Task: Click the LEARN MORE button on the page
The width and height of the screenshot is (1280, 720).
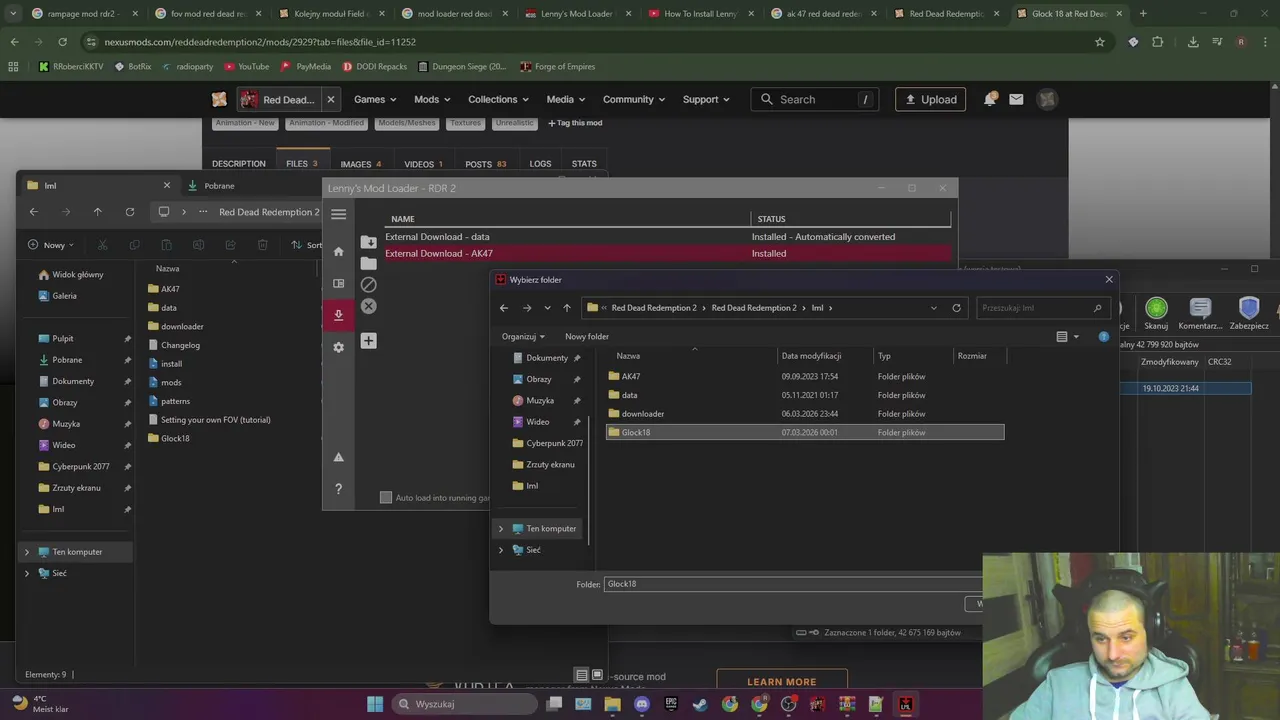Action: pos(782,682)
